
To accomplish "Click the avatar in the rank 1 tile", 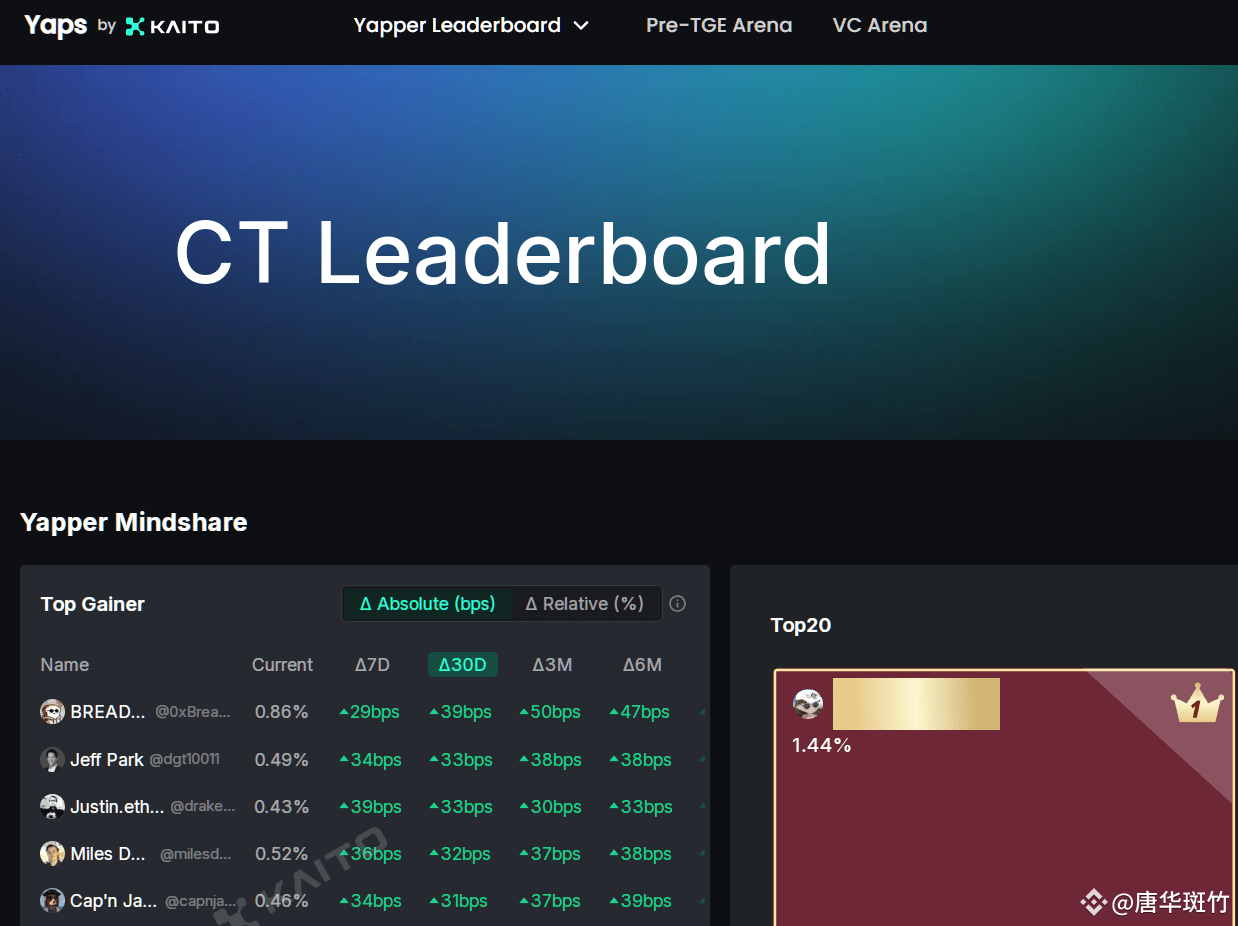I will (x=808, y=704).
